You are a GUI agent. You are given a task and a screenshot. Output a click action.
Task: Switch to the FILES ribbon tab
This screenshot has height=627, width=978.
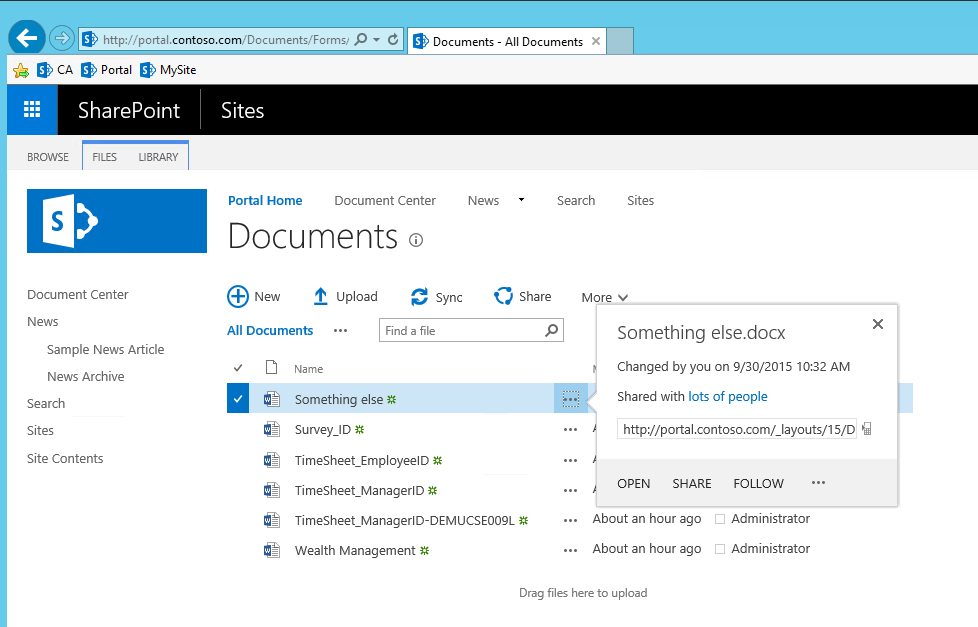click(x=105, y=157)
